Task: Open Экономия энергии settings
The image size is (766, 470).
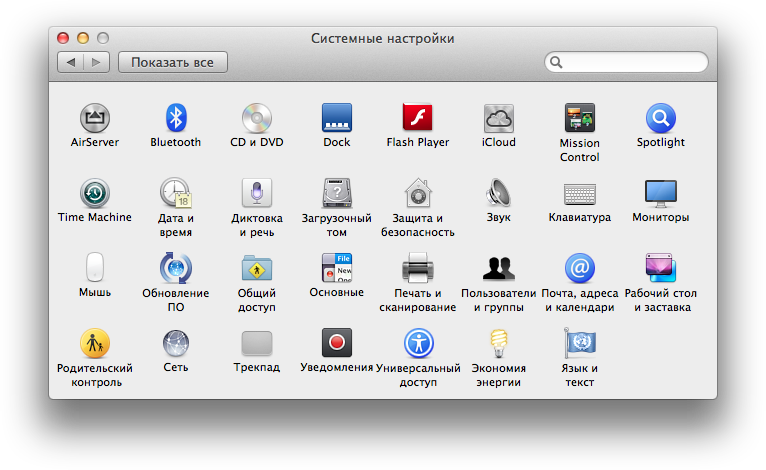Action: coord(498,343)
